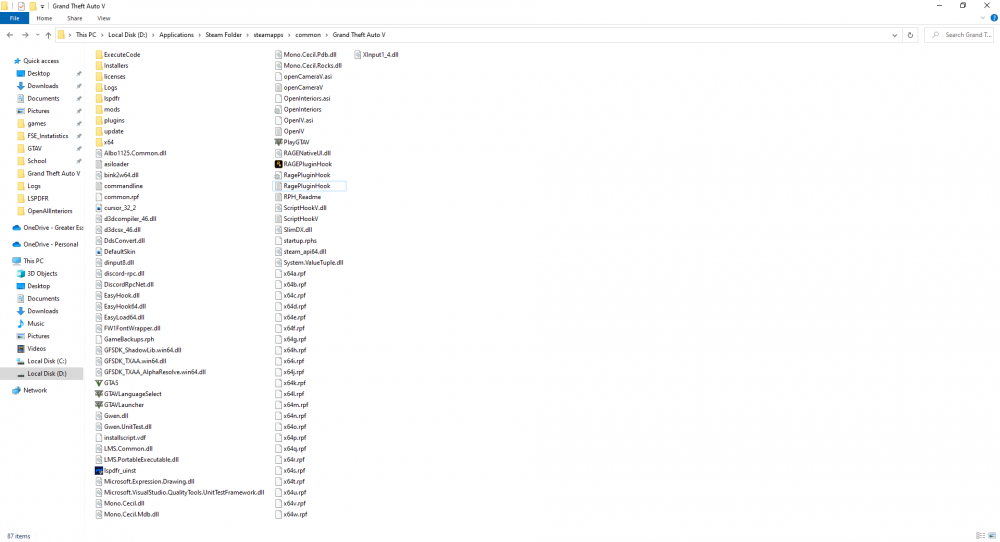Screen dimensions: 1000x542
Task: Select the x64w.rpf file
Action: pyautogui.click(x=295, y=515)
